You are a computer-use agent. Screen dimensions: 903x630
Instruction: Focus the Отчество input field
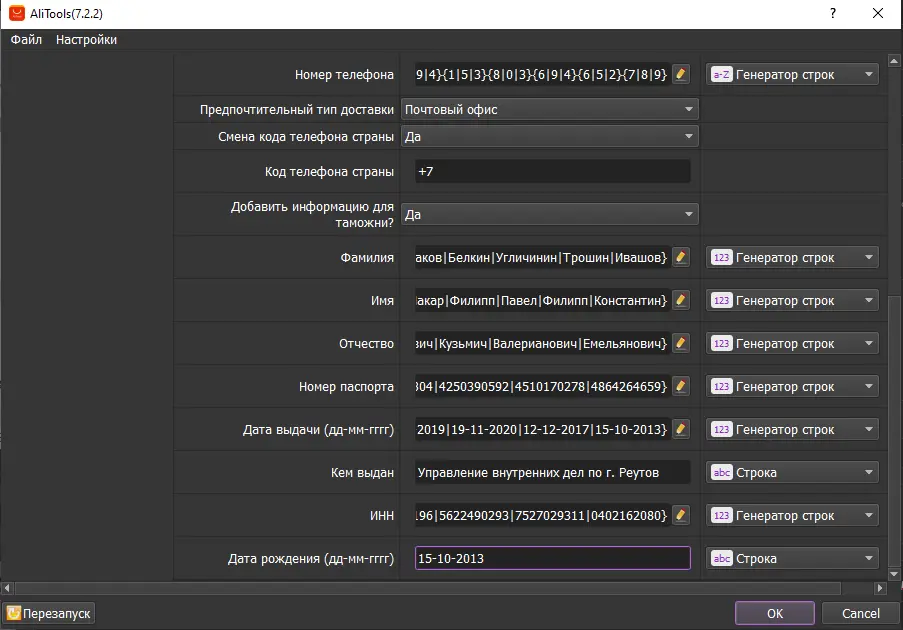click(x=542, y=343)
